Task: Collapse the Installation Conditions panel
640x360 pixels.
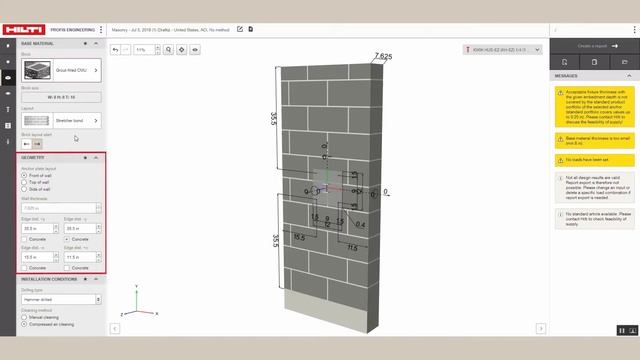Action: point(96,279)
